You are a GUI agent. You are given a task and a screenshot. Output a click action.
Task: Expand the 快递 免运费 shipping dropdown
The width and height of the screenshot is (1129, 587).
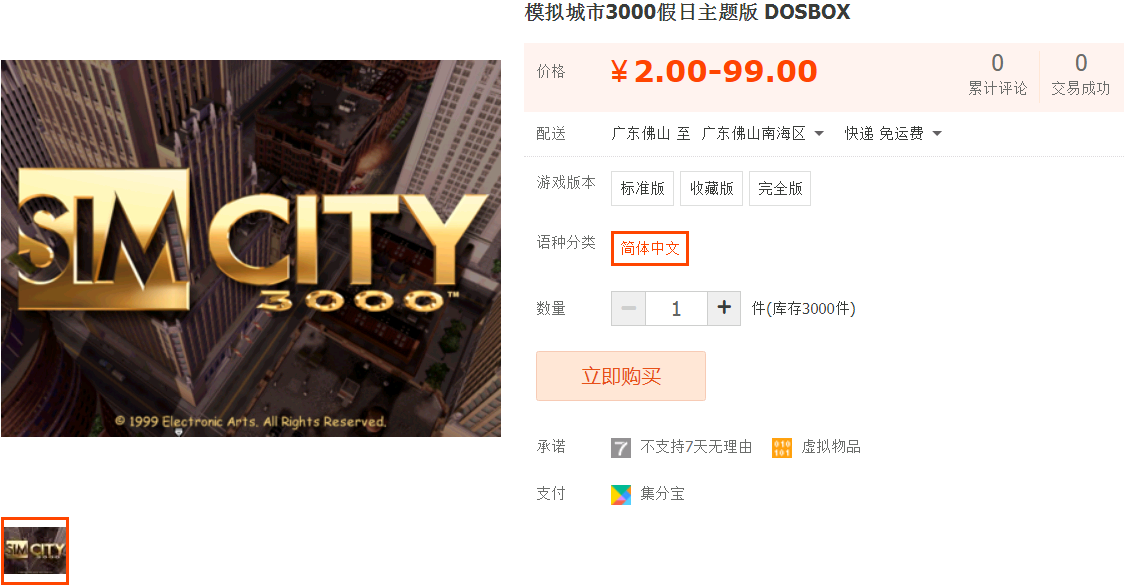coord(894,133)
